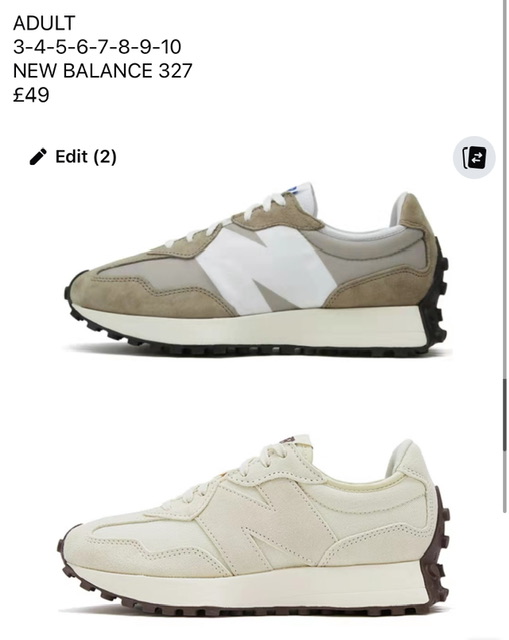Select the cream suede 327 sneaker photo

point(254,527)
